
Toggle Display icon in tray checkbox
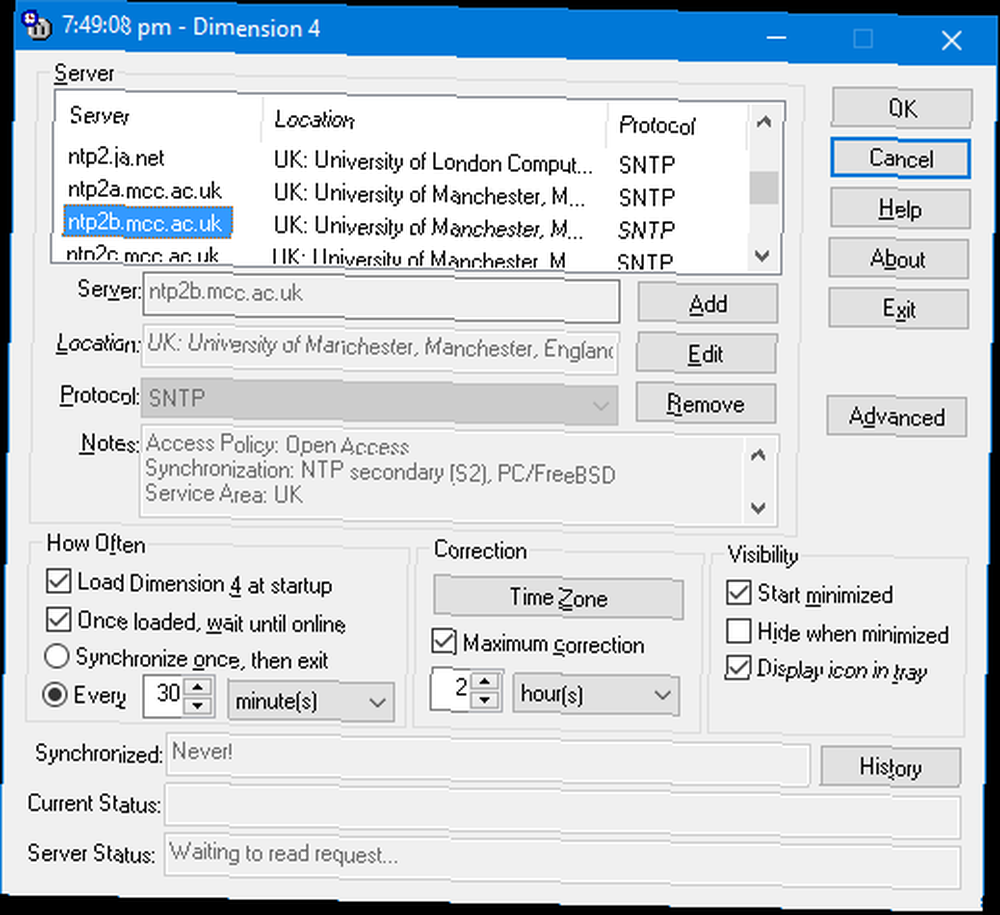(x=737, y=668)
